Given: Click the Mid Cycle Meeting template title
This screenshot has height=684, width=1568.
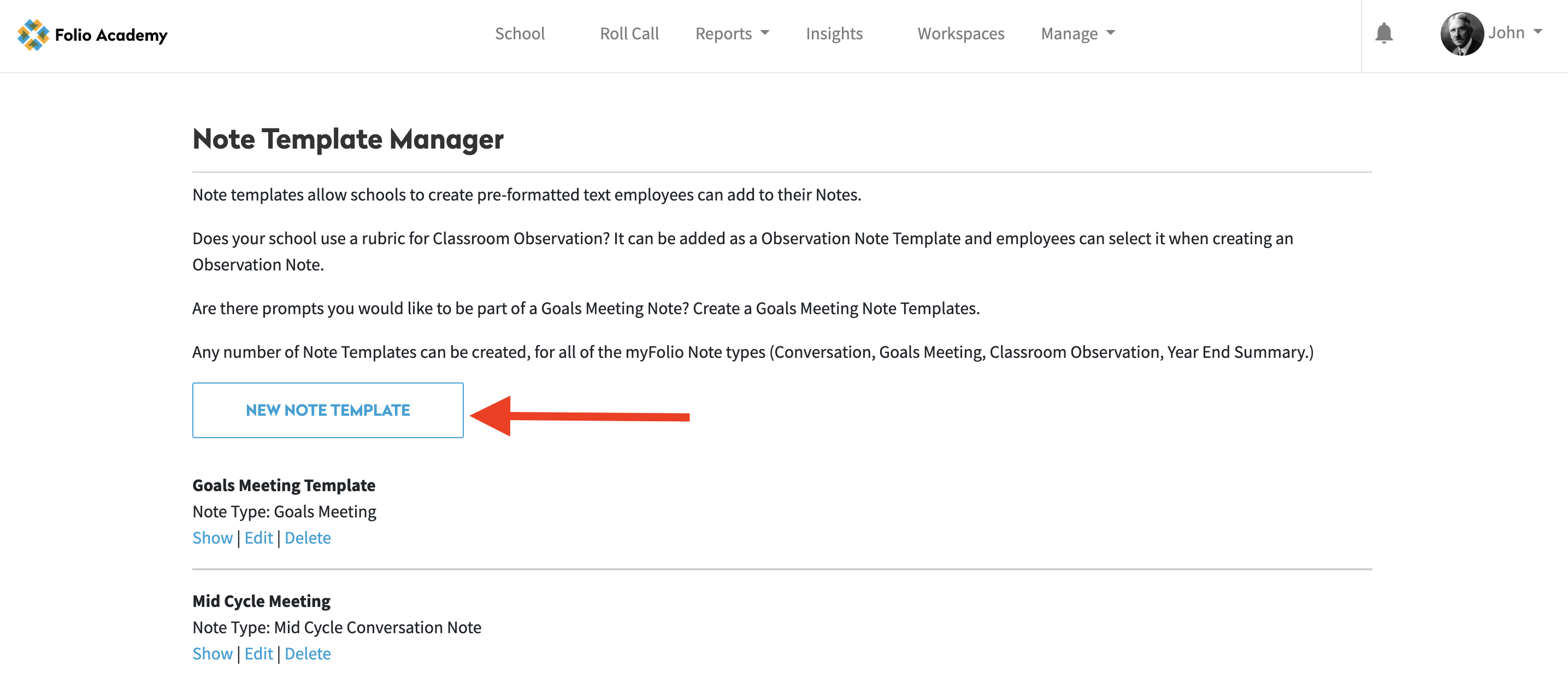Looking at the screenshot, I should (x=261, y=602).
